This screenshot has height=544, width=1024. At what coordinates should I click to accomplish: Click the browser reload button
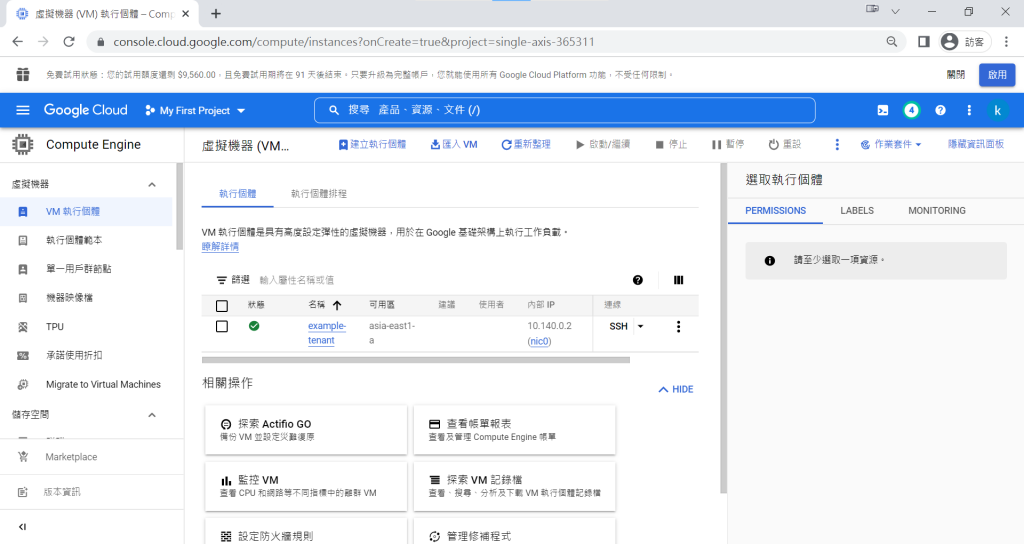(69, 42)
